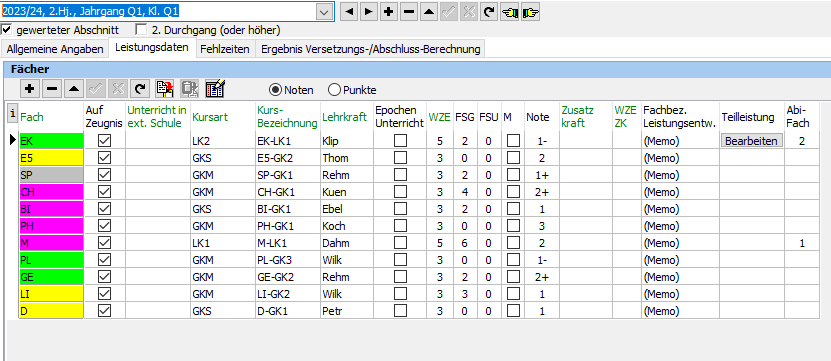Open the (Memo) entry for M row
The height and width of the screenshot is (361, 831).
661,243
